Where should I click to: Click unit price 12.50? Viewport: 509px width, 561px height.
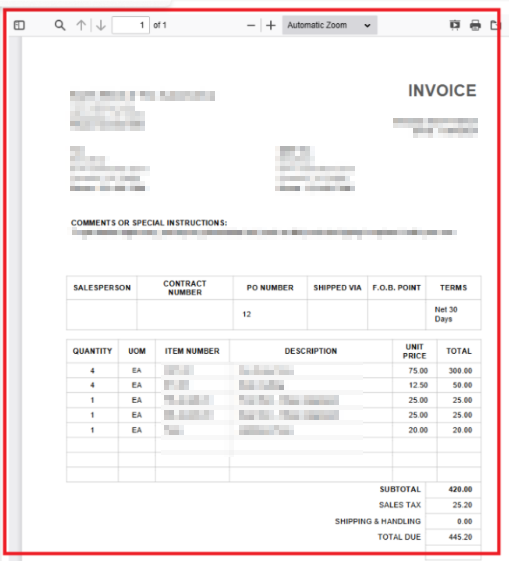tap(418, 385)
